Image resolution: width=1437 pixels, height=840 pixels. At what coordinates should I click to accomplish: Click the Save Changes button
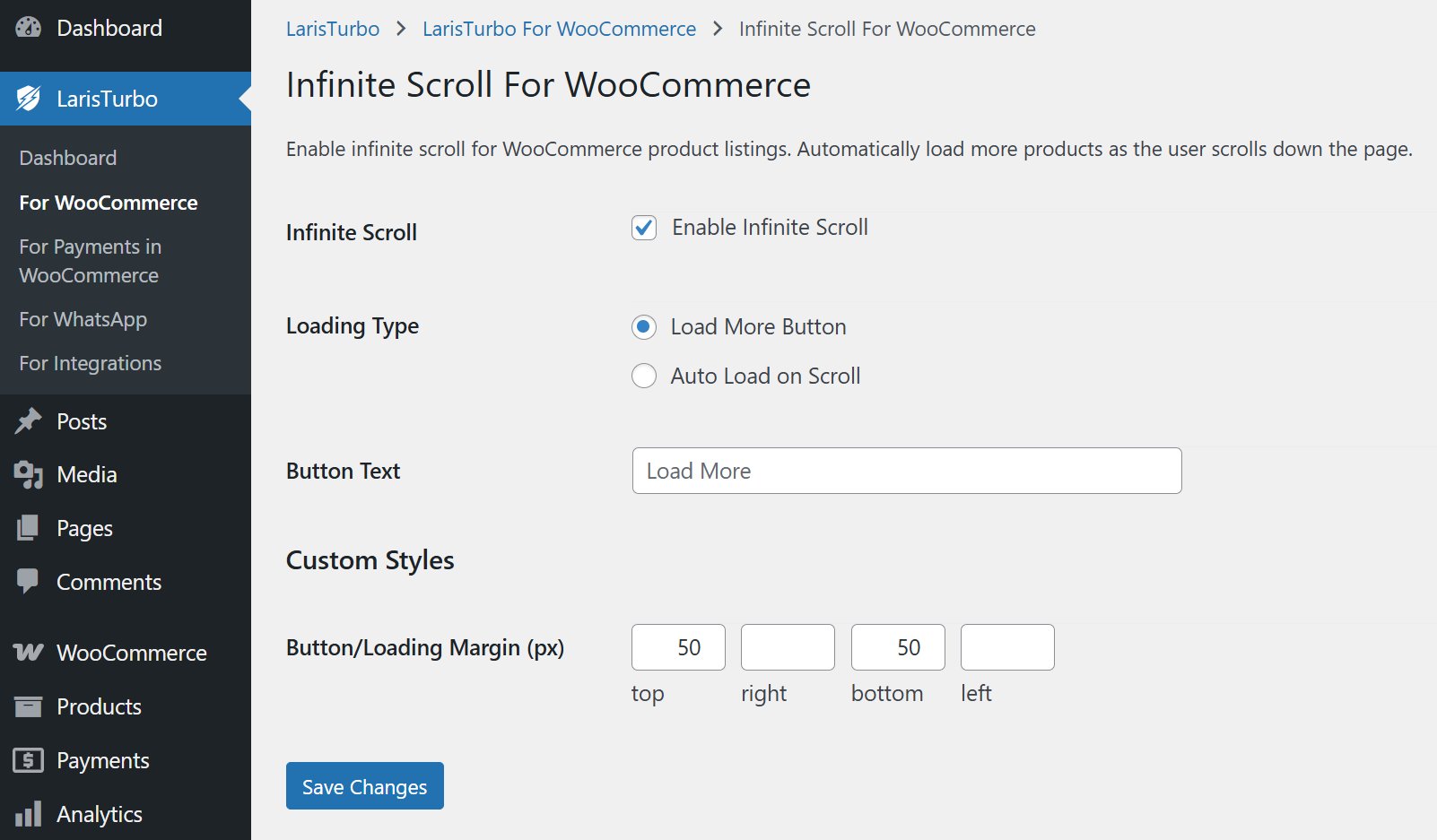(364, 786)
